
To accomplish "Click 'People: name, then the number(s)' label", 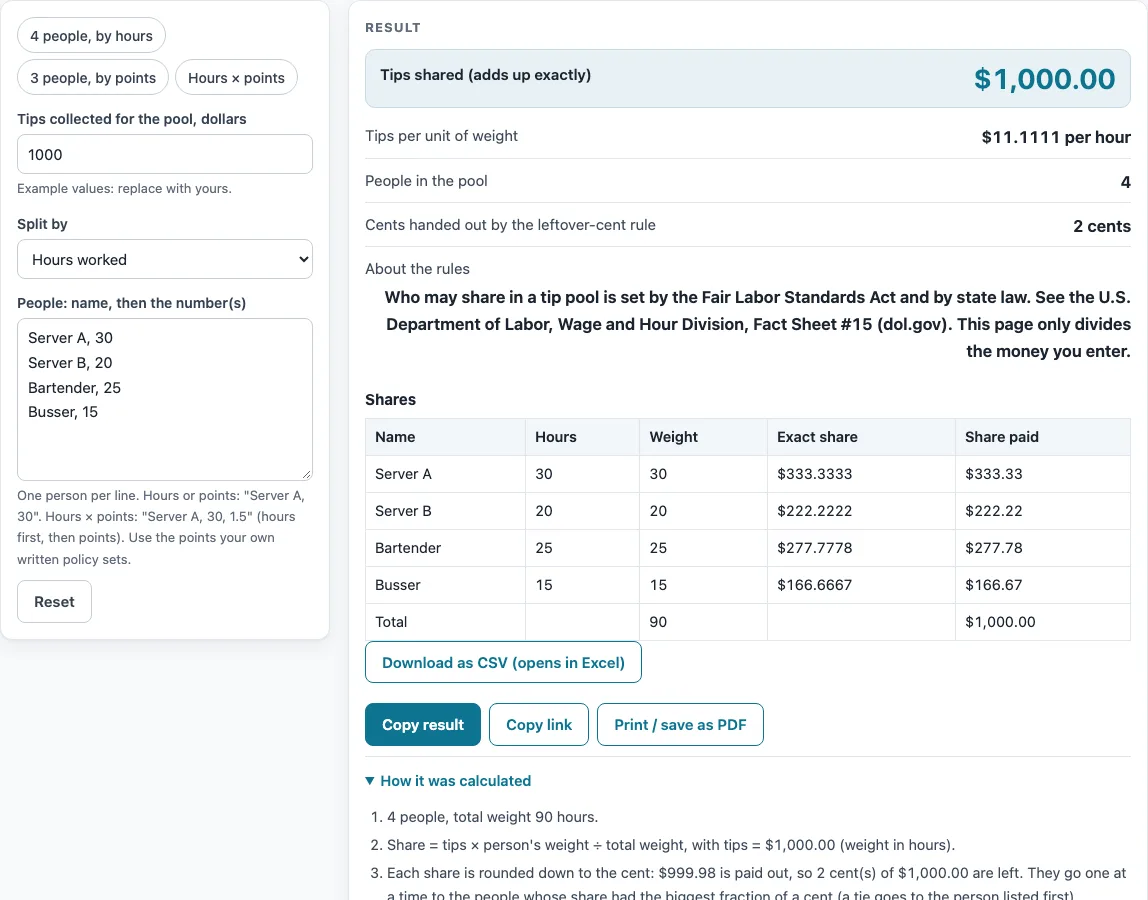I will (132, 303).
